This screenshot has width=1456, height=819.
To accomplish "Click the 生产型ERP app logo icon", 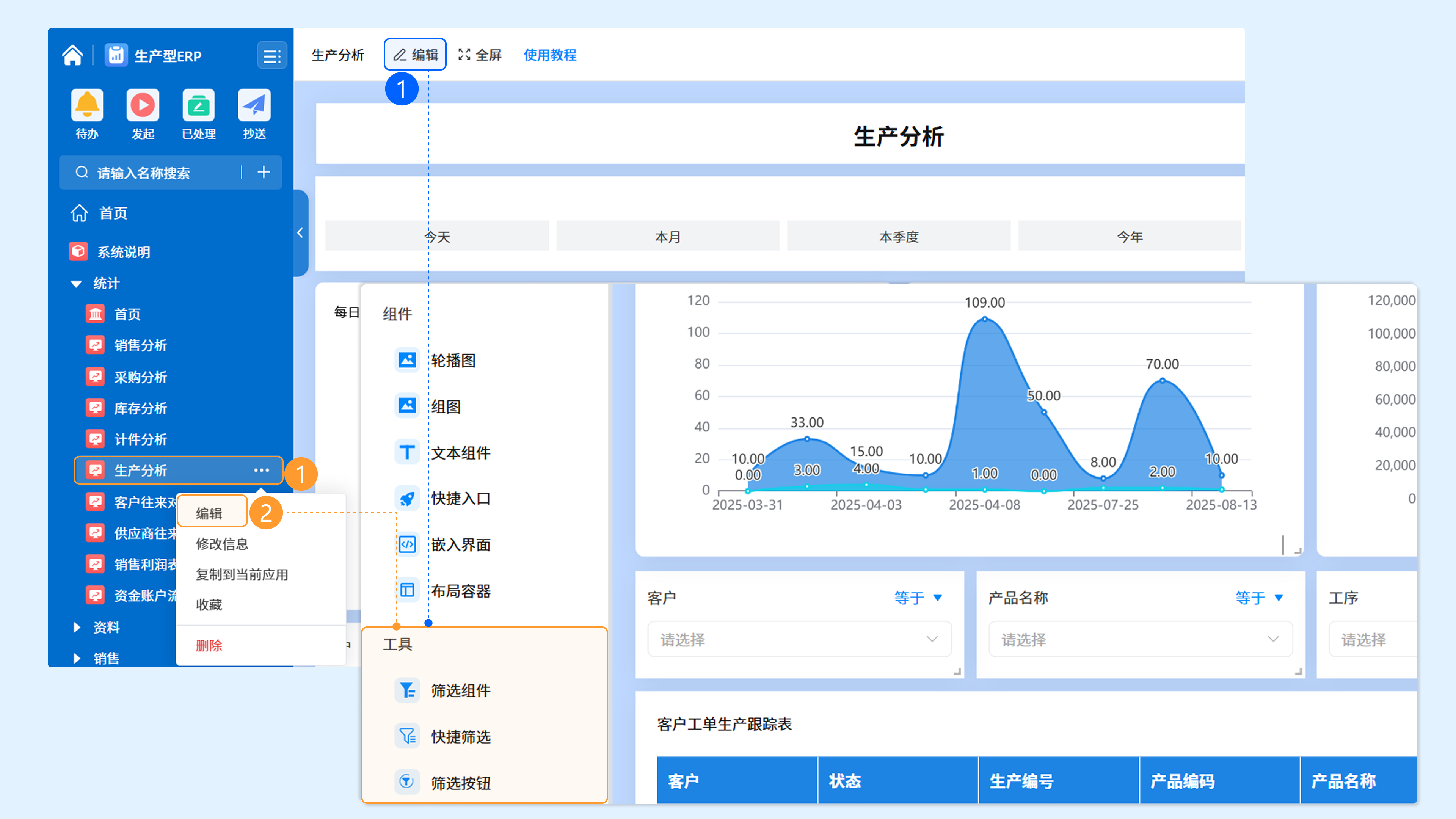I will click(x=116, y=55).
